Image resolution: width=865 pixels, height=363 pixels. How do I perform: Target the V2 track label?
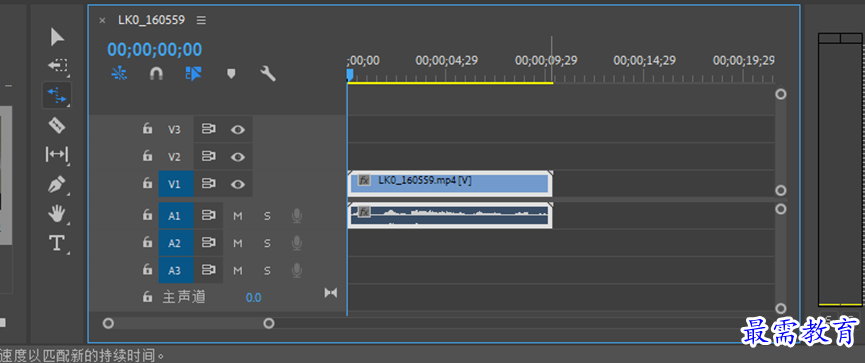[x=174, y=157]
